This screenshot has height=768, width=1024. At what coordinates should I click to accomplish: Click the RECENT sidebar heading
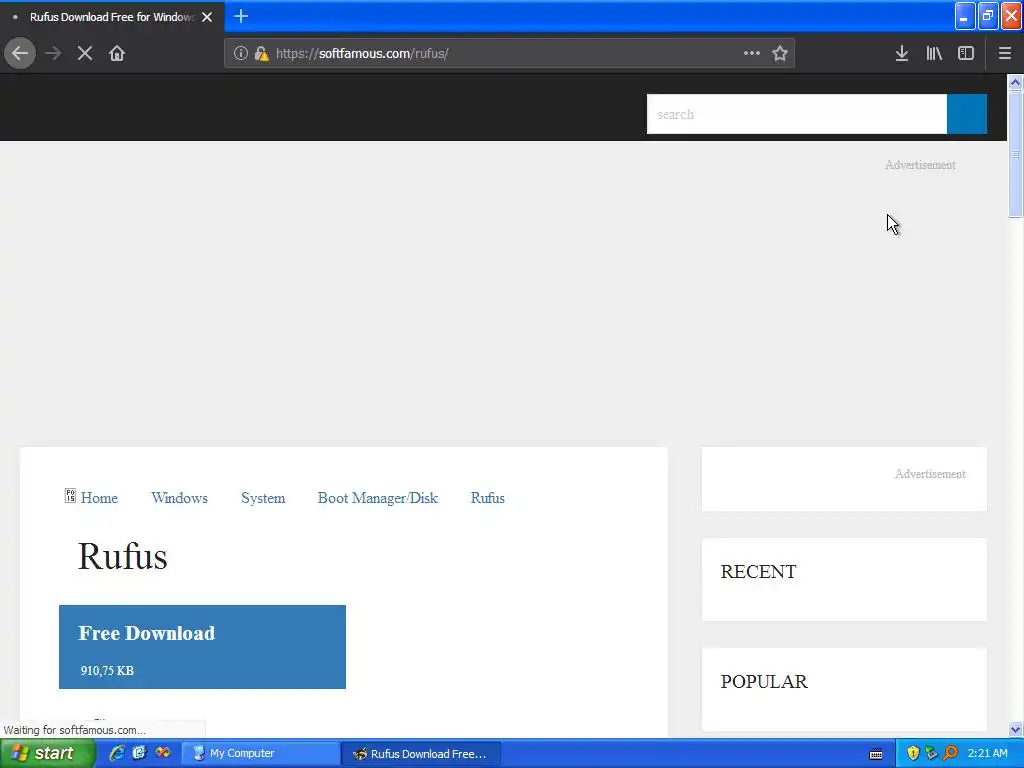pos(758,571)
